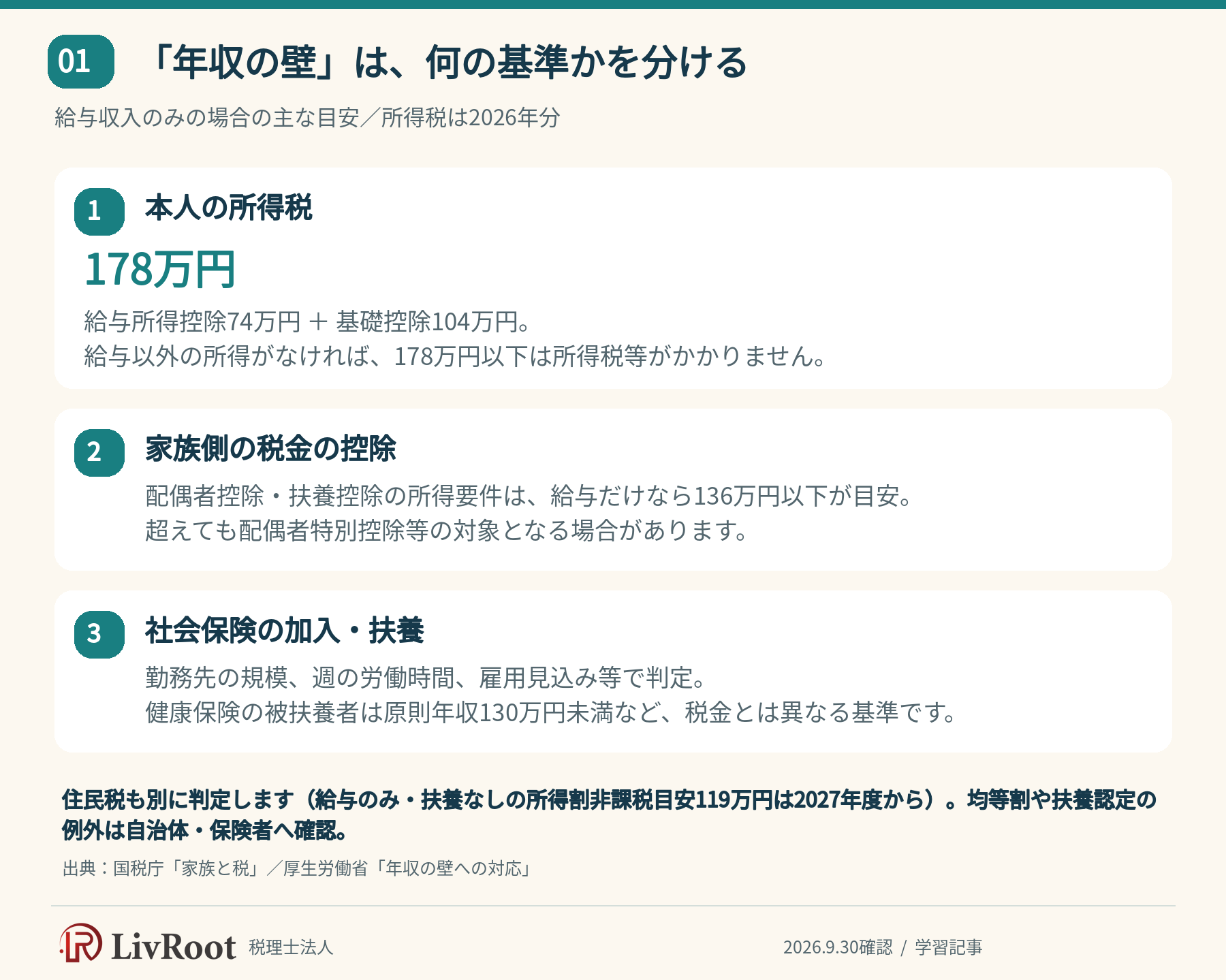Click the LivRoot wordmark text
The height and width of the screenshot is (980, 1226).
point(174,946)
